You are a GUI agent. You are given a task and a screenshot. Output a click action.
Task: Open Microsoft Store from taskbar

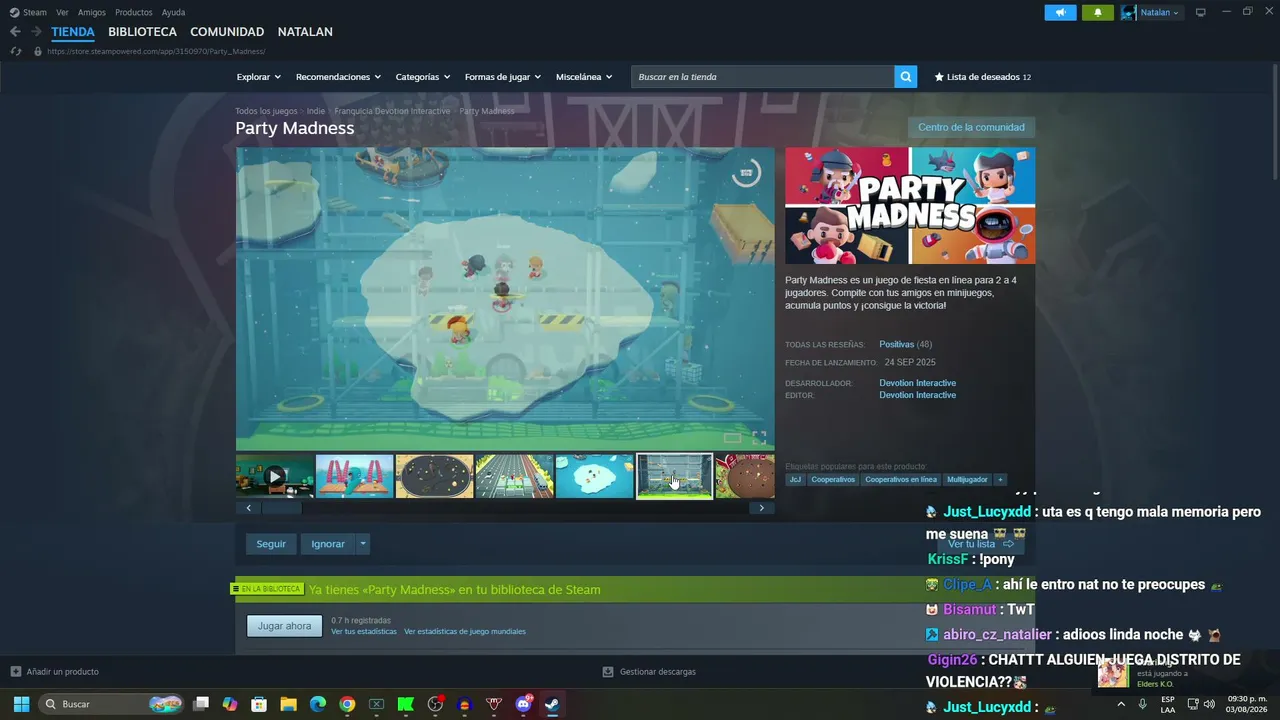click(x=259, y=704)
